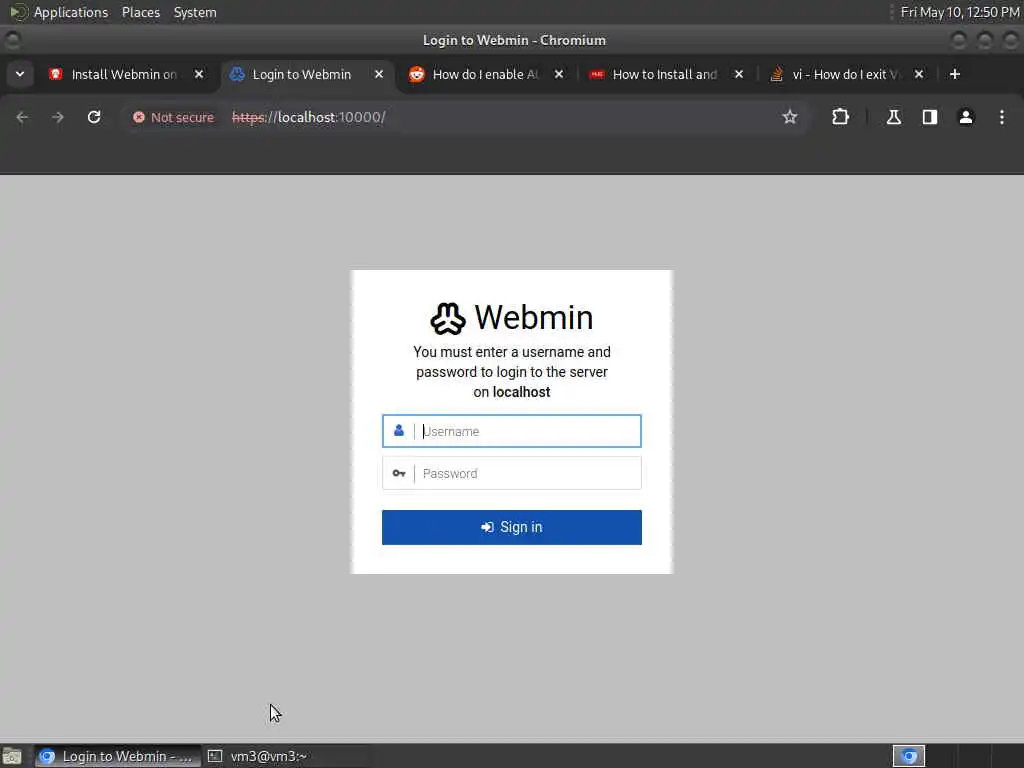Focus the Username input field

[x=512, y=431]
